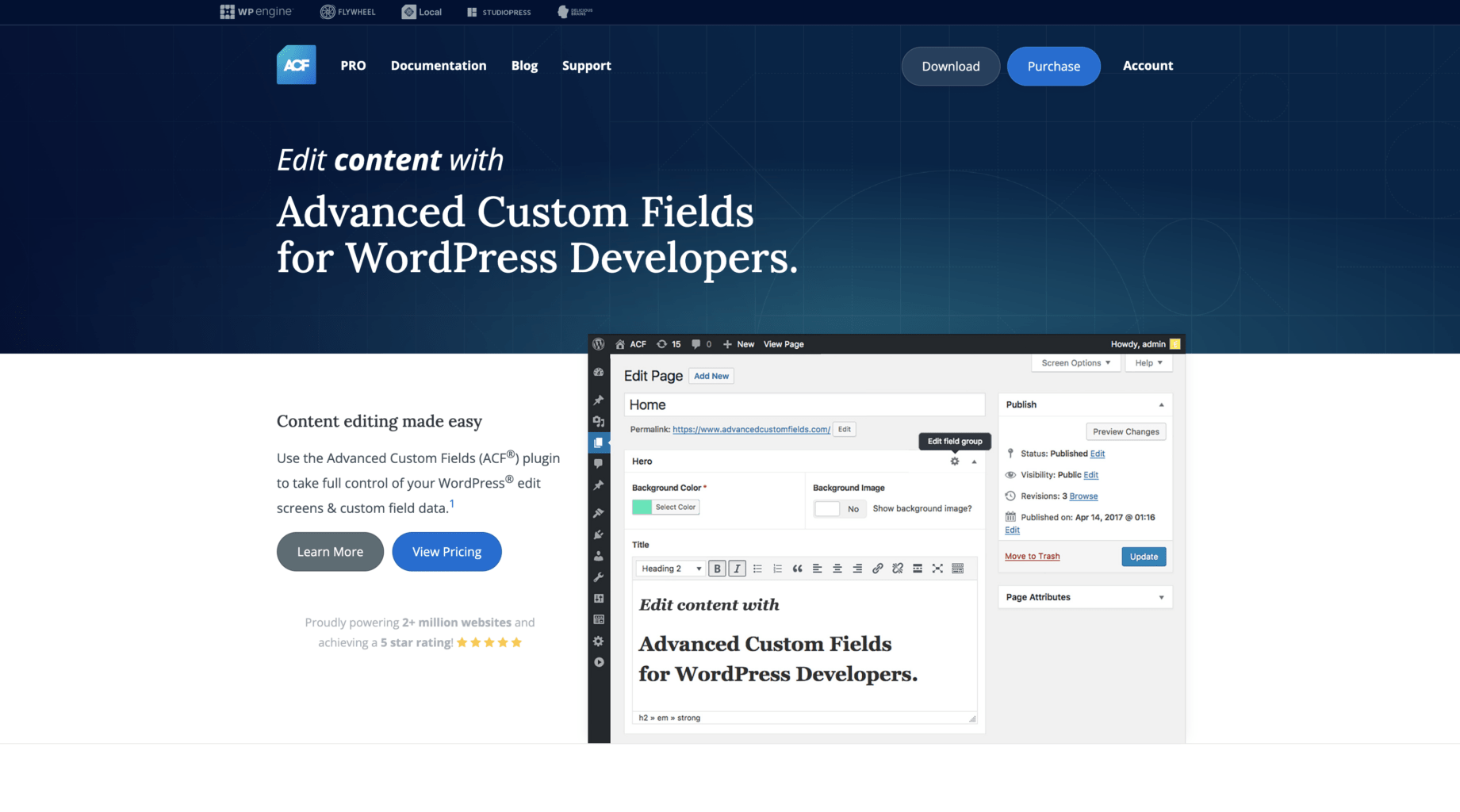Toggle the Show background image switch
Viewport: 1460px width, 812px height.
click(839, 509)
